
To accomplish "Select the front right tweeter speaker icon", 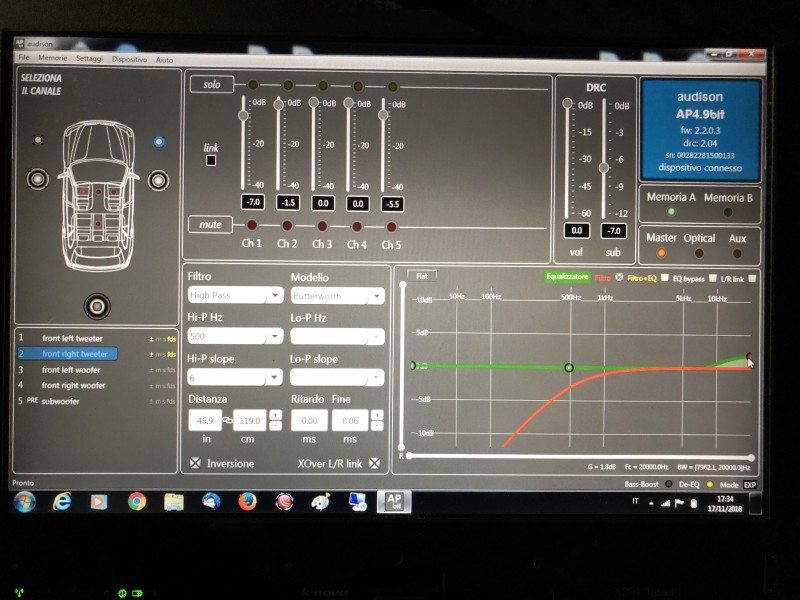I will click(x=159, y=141).
